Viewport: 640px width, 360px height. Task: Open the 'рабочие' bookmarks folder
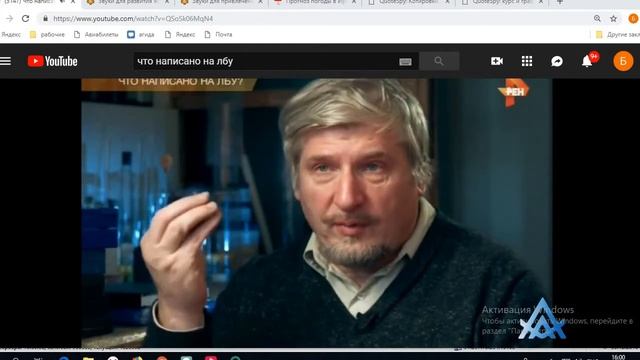[x=47, y=35]
